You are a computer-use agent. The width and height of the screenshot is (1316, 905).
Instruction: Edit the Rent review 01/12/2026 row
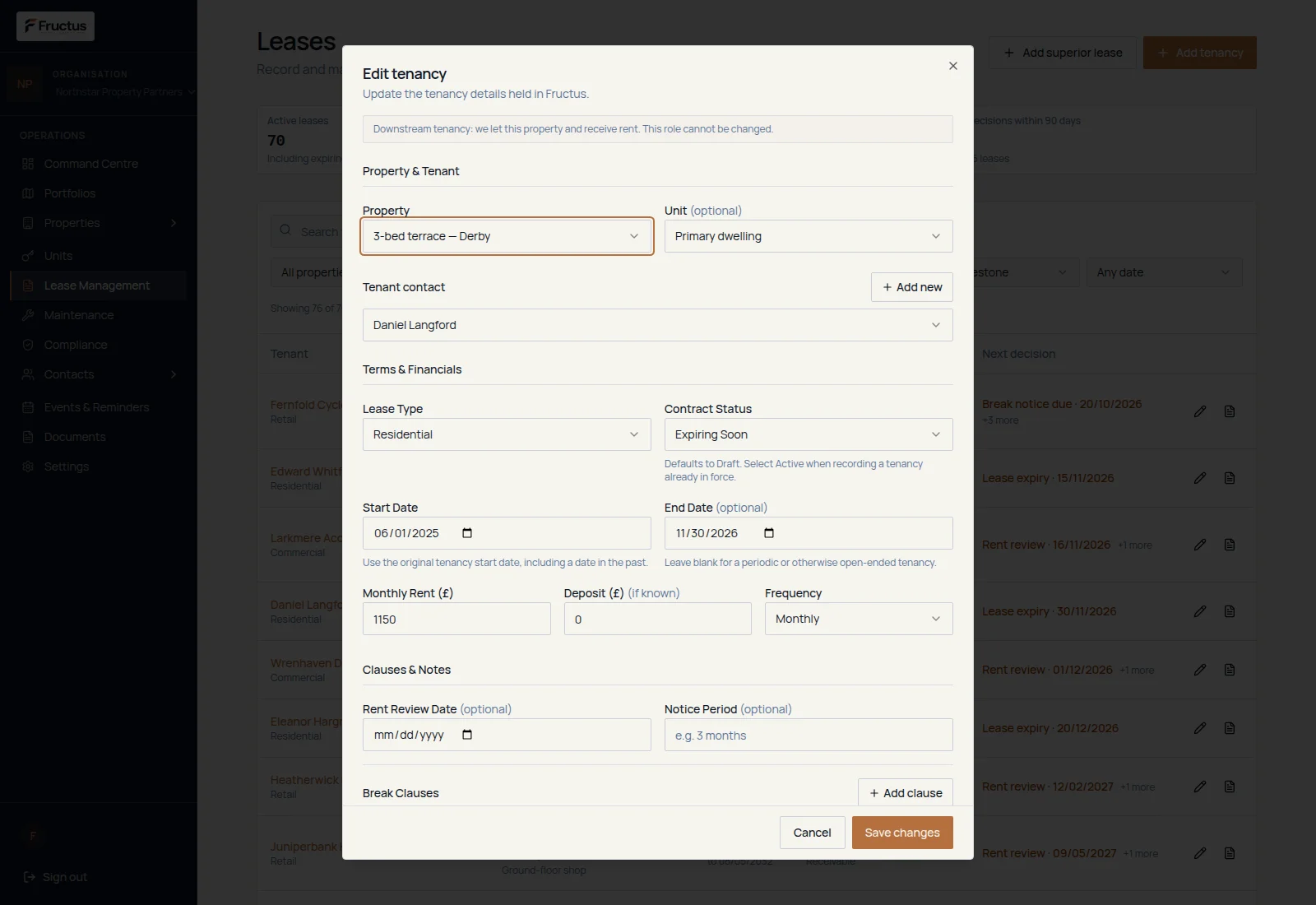click(1200, 670)
